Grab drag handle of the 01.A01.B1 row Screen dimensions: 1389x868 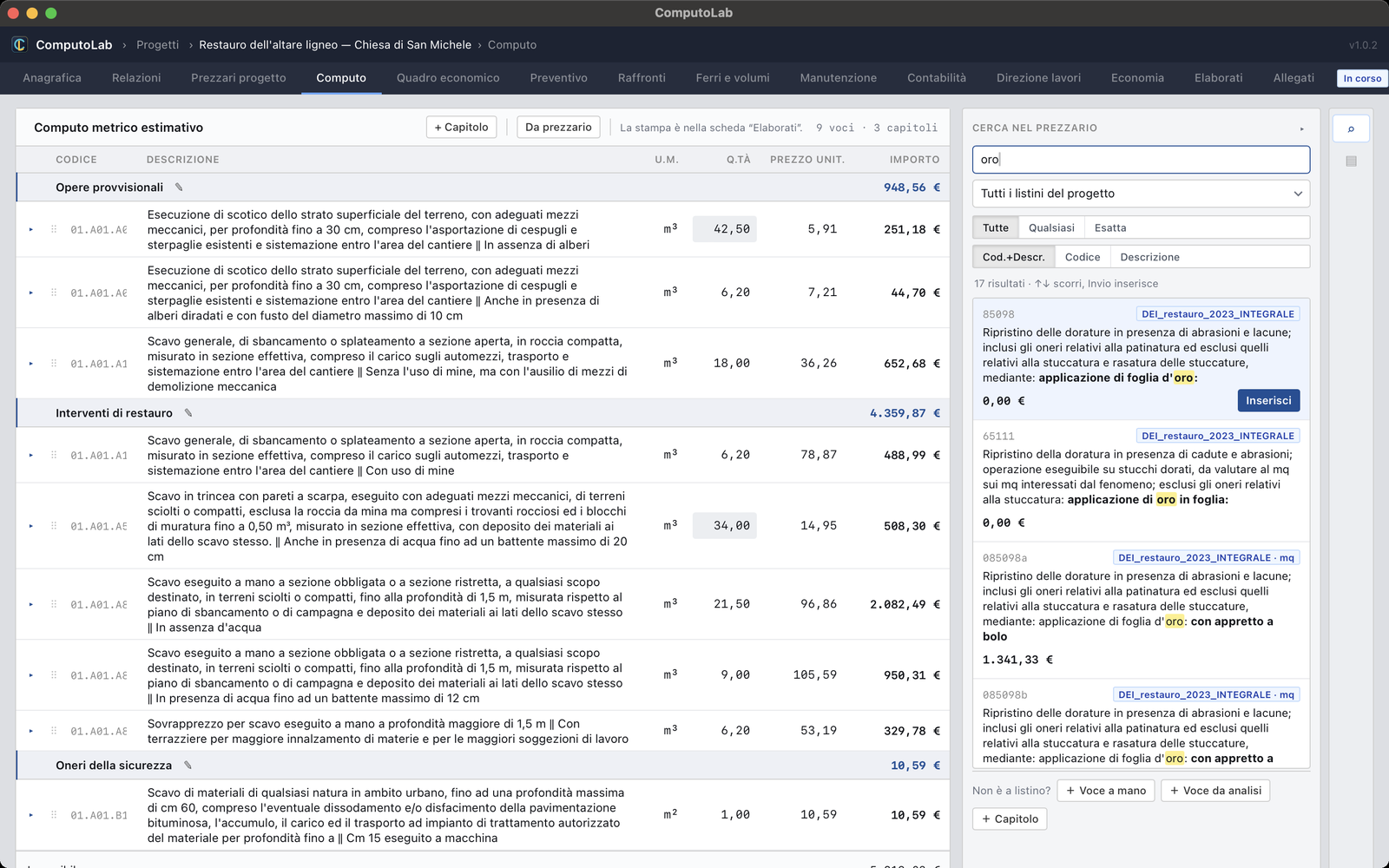(54, 815)
